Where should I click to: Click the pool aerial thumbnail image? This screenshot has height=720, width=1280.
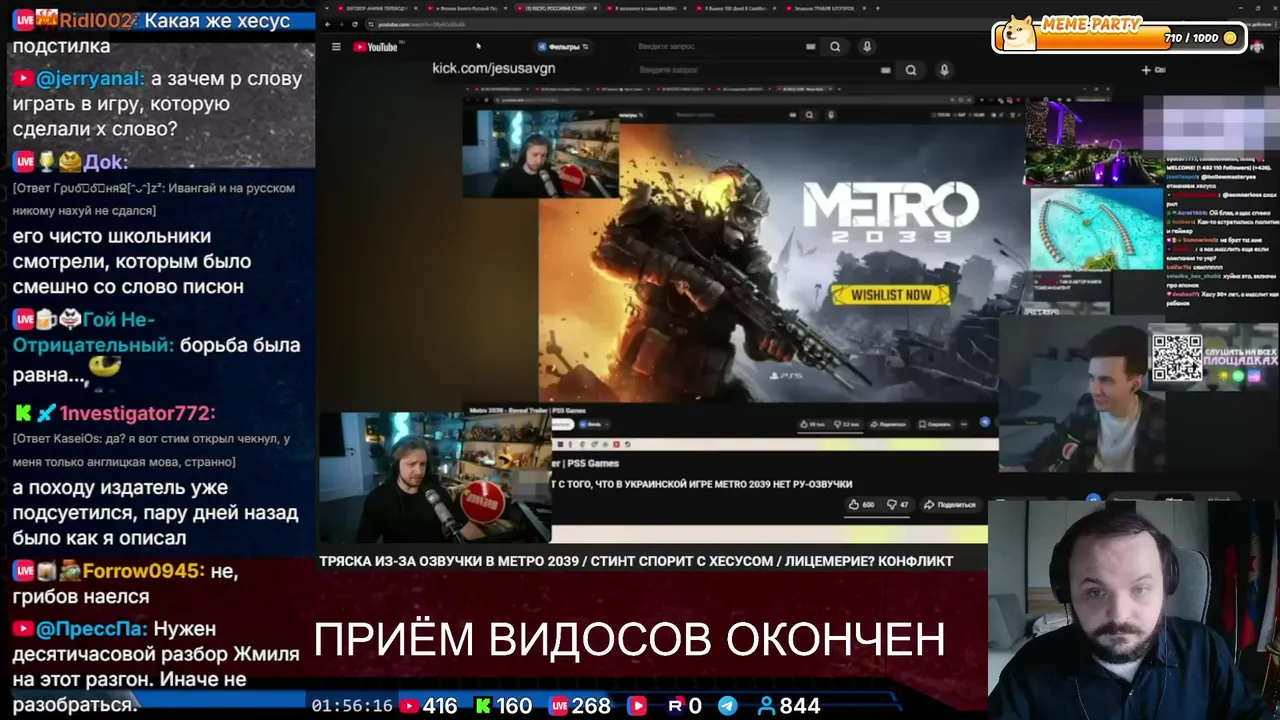1097,228
